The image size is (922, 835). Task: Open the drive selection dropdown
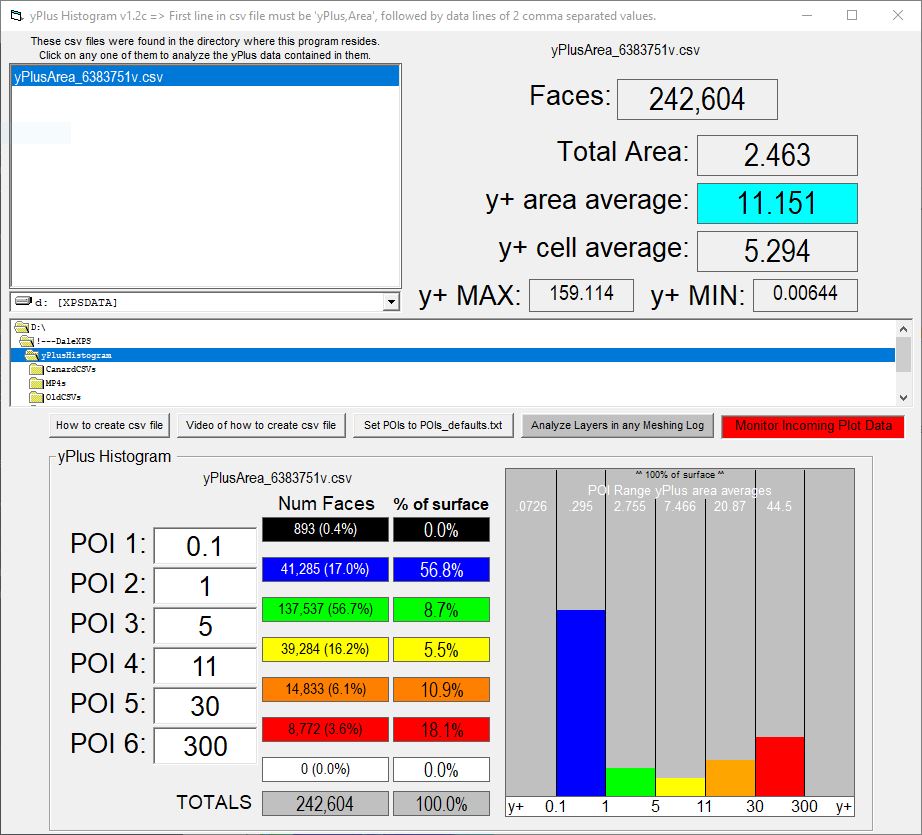[x=390, y=302]
